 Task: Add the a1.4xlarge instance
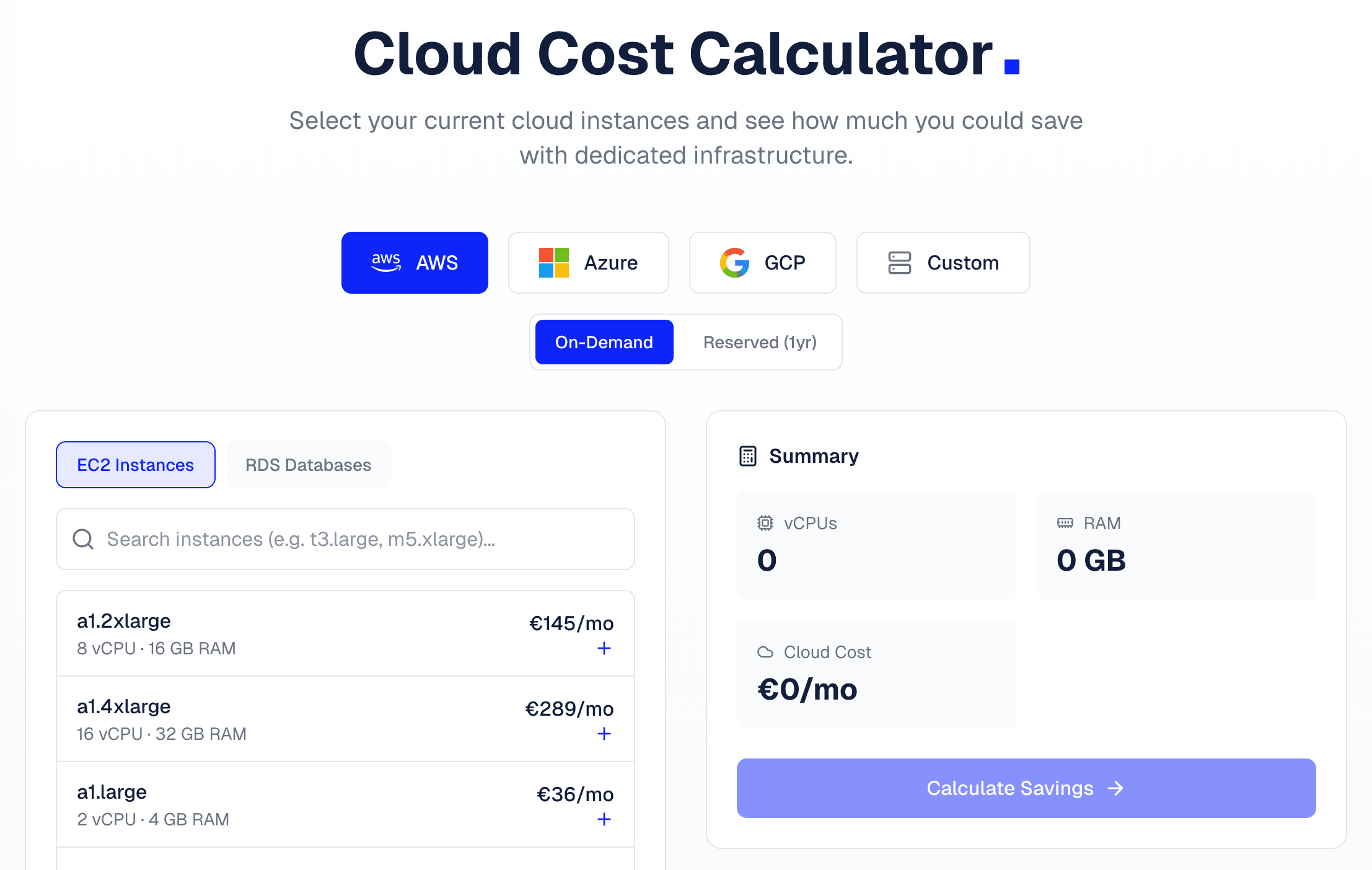point(604,734)
